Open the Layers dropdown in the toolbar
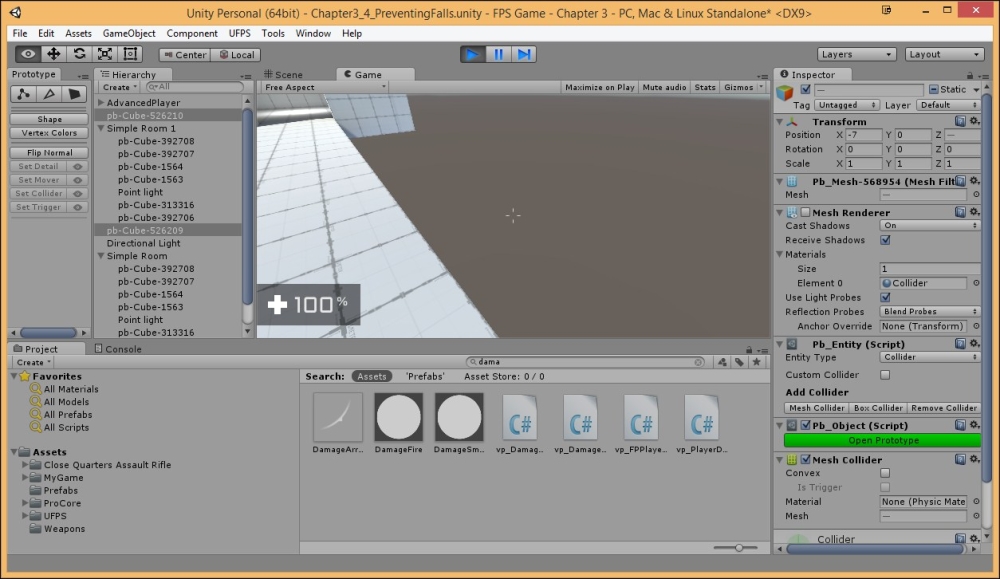The image size is (1000, 579). [855, 53]
